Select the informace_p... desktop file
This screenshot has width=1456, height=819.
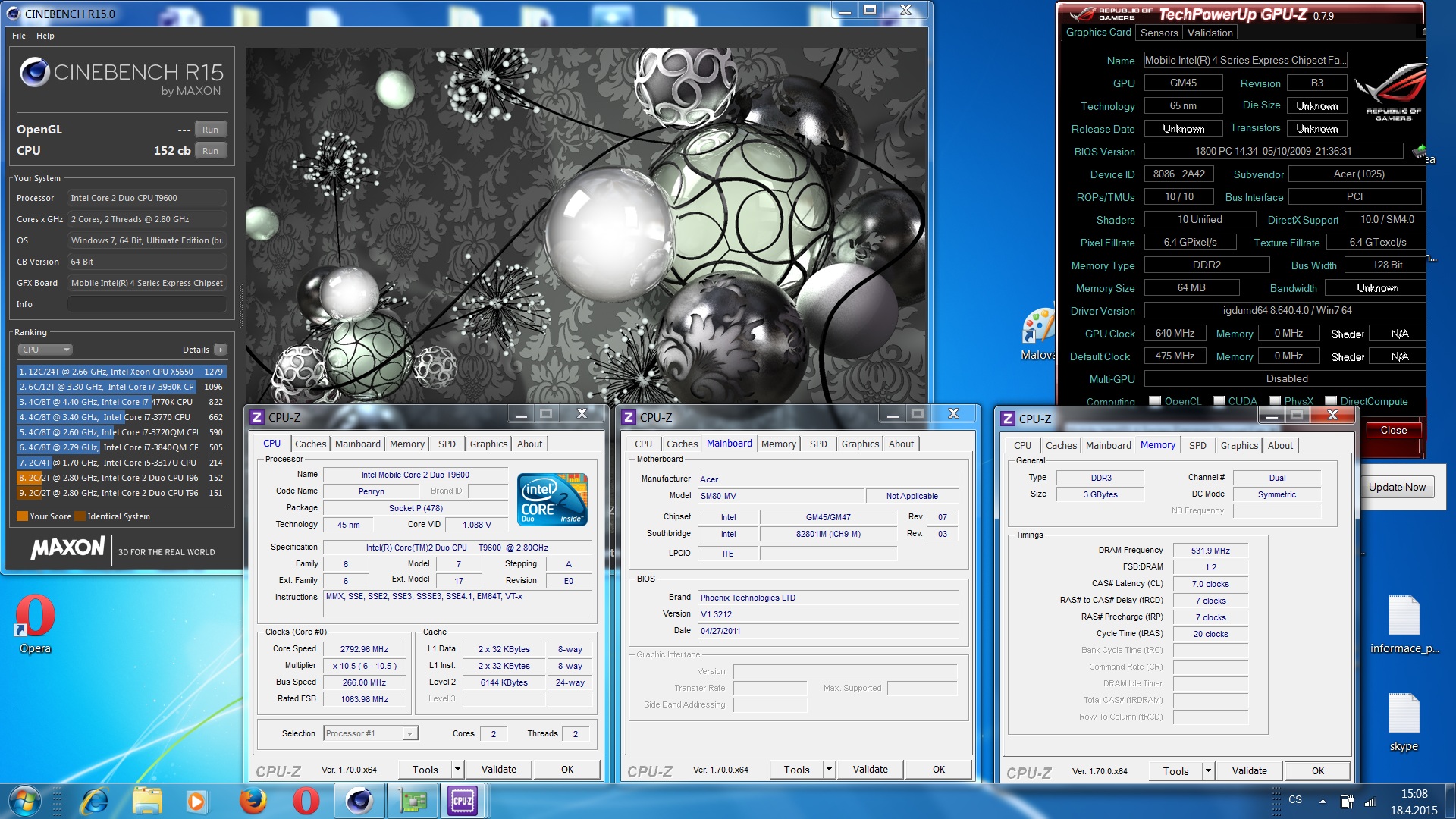pyautogui.click(x=1404, y=625)
